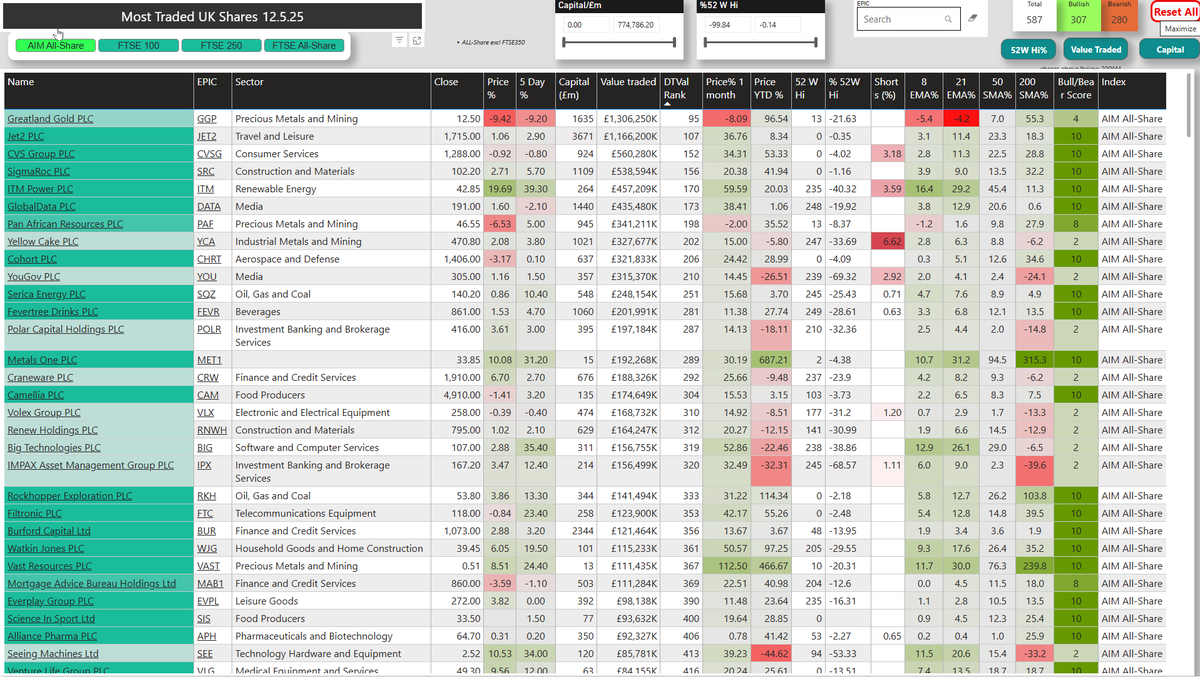Image resolution: width=1200 pixels, height=679 pixels.
Task: Select the Renewable Energy sector cell
Action: [332, 189]
